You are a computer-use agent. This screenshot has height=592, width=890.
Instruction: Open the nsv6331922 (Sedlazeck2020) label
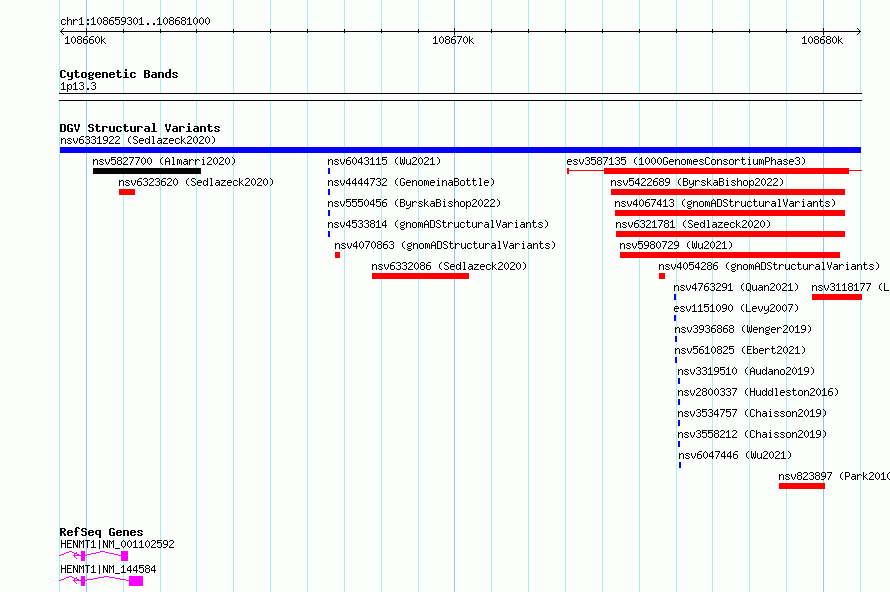pyautogui.click(x=138, y=140)
